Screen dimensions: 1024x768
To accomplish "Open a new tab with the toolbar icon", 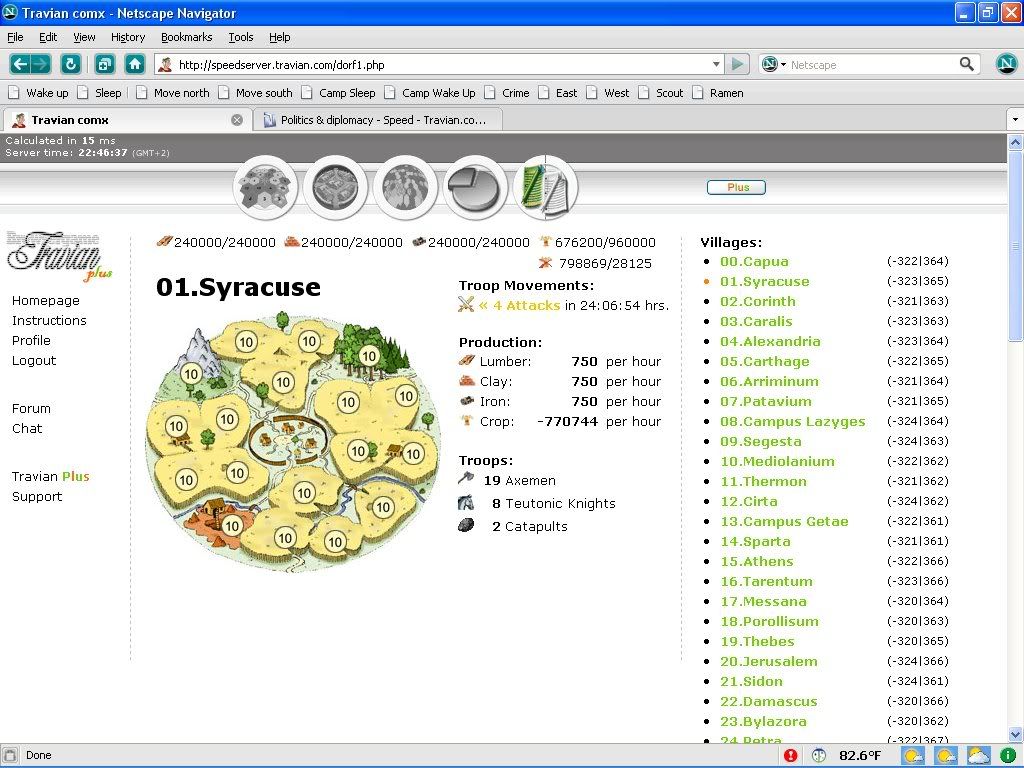I will tap(104, 64).
